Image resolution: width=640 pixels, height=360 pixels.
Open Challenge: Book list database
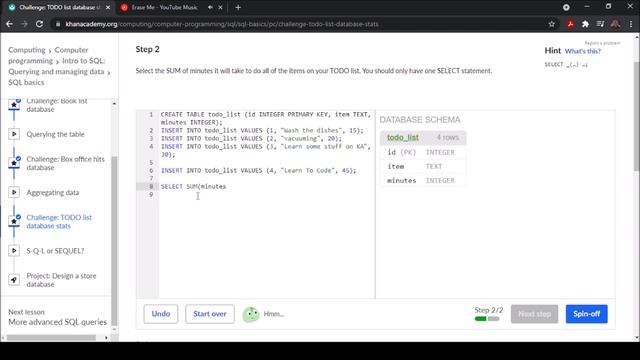point(57,105)
